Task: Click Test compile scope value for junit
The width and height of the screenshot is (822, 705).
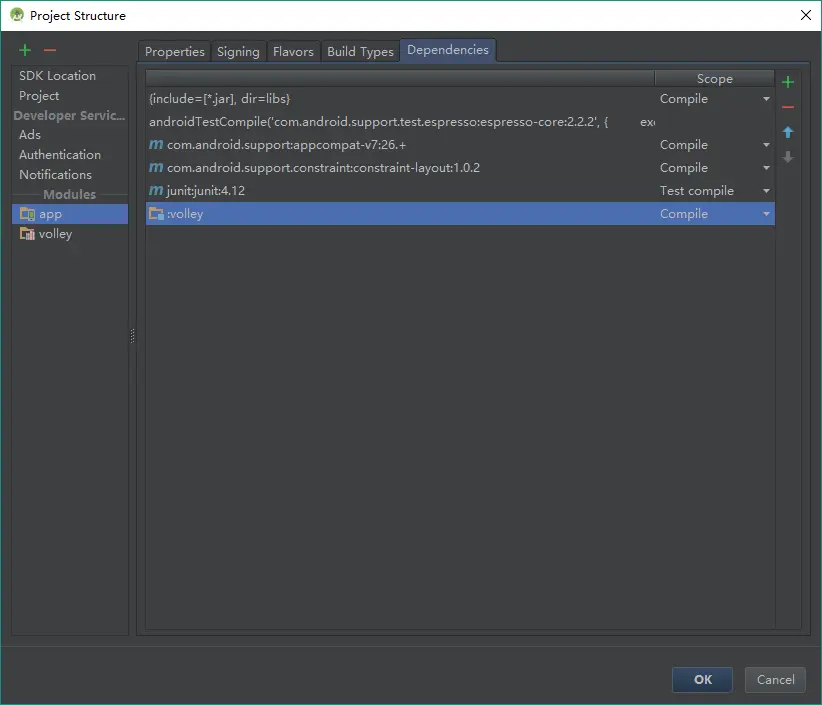Action: pos(696,191)
